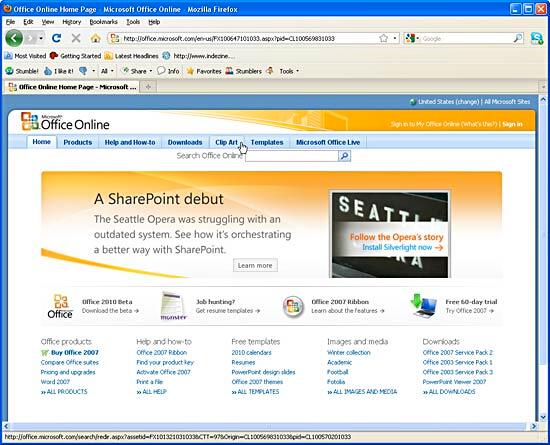
Task: Open StumbleUpon Info speech bubble
Action: [x=168, y=71]
